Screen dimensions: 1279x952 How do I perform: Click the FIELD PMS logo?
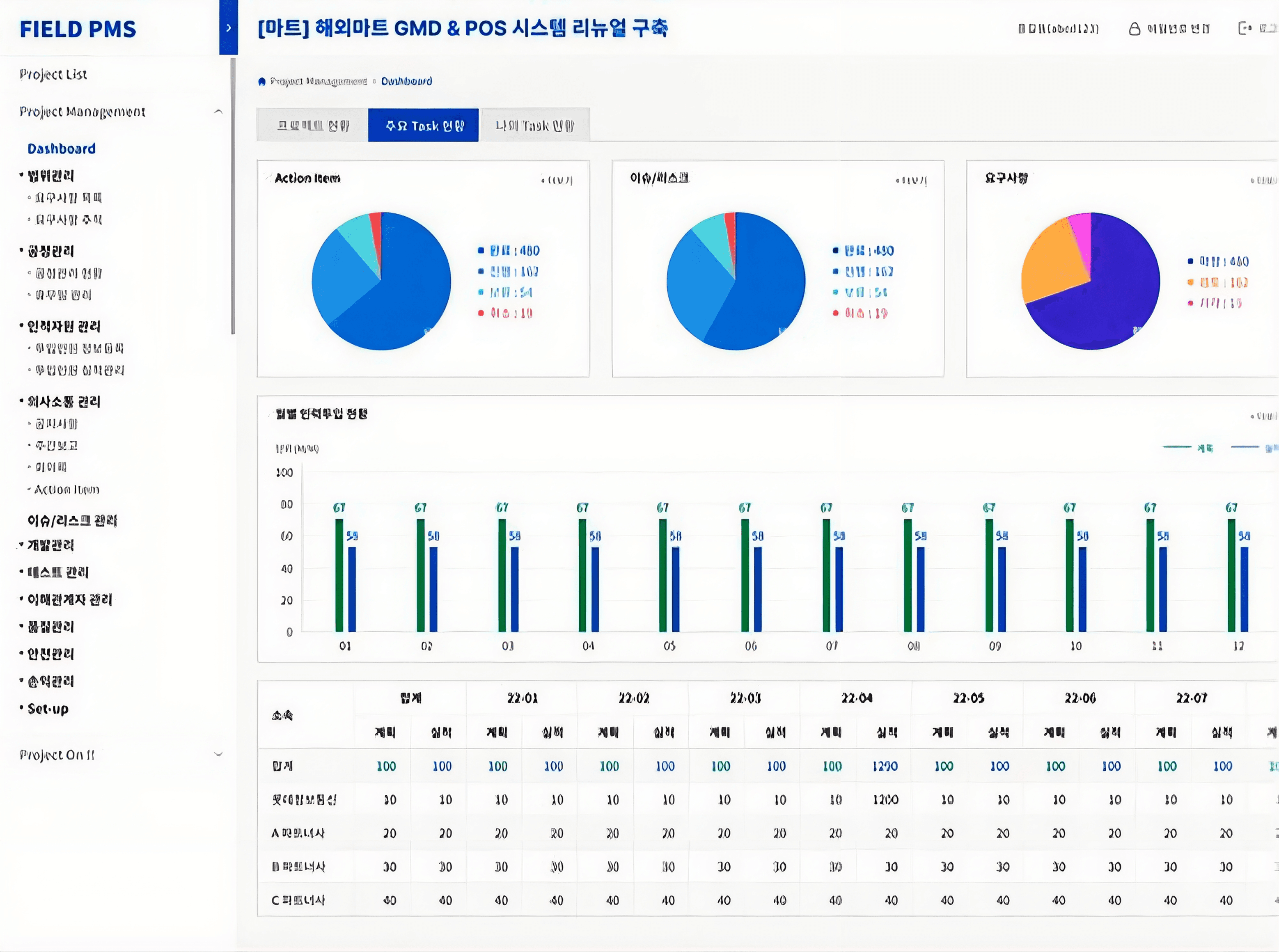tap(78, 29)
